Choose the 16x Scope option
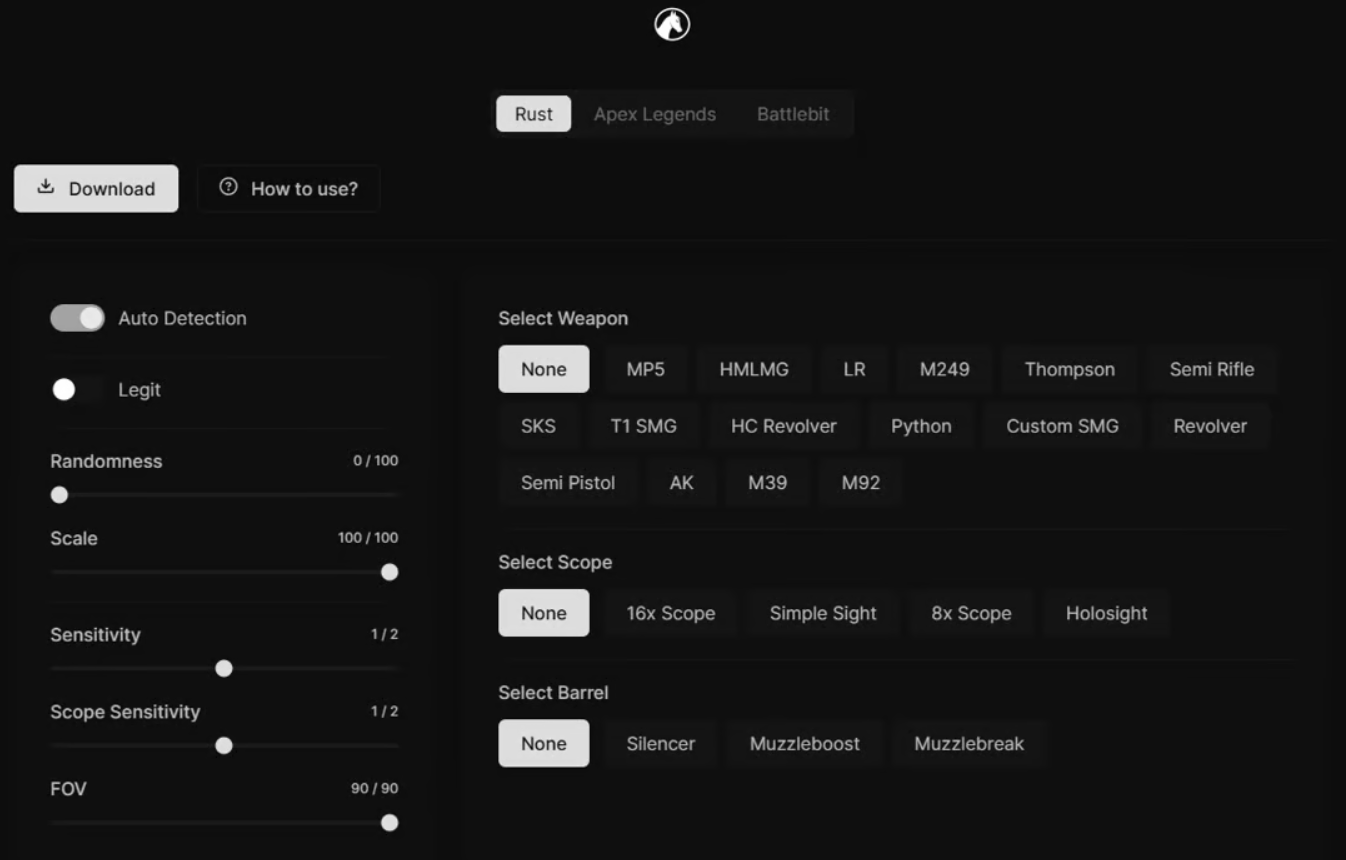This screenshot has height=860, width=1346. (671, 613)
